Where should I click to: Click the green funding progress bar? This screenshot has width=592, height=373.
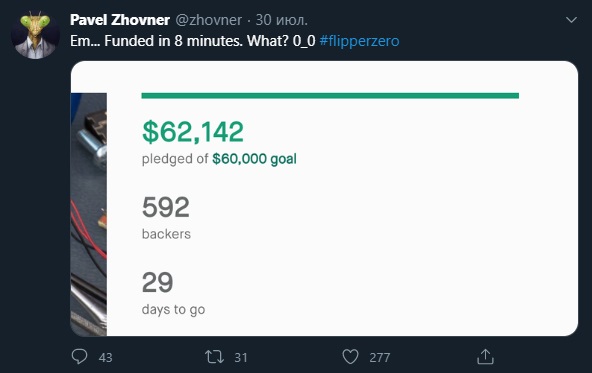(330, 96)
